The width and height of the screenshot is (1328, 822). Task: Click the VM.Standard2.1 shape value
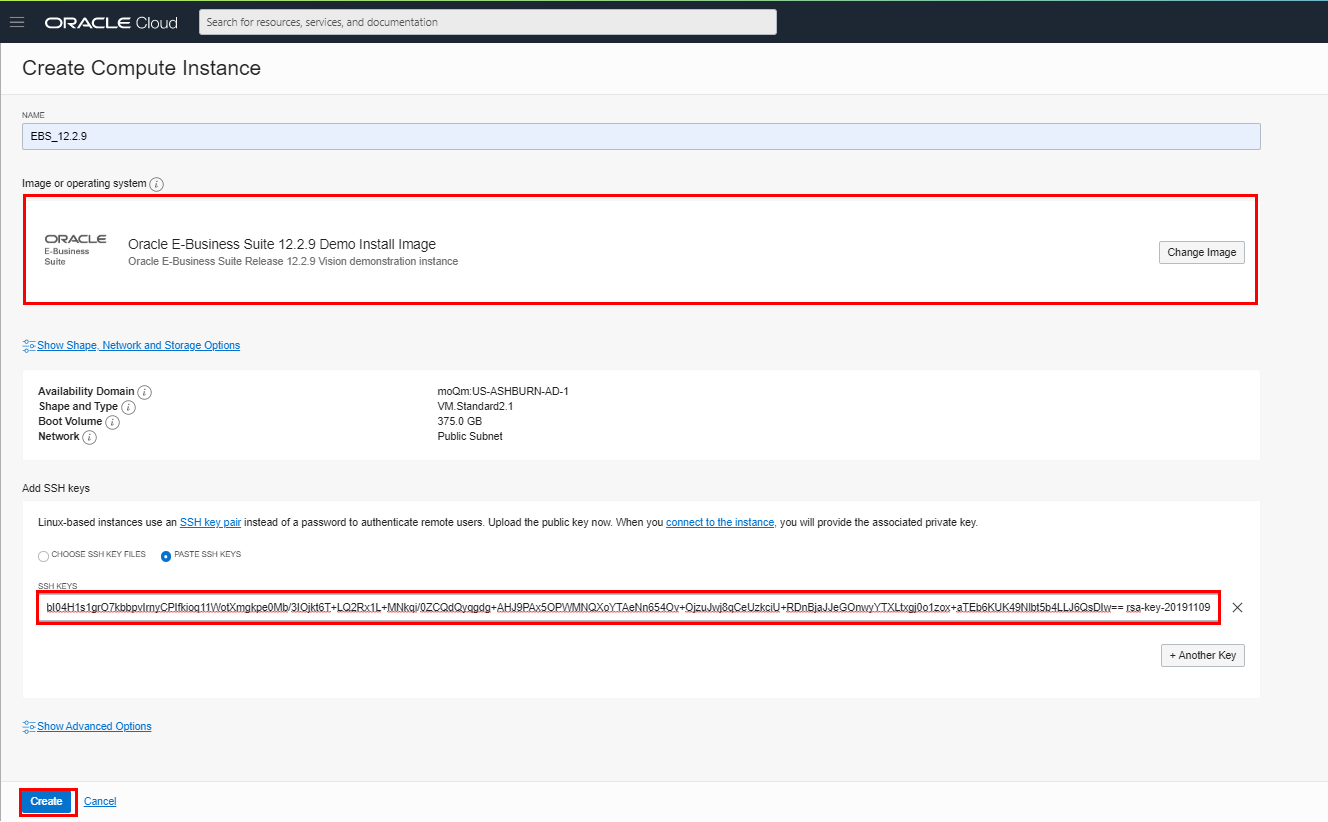pyautogui.click(x=477, y=407)
